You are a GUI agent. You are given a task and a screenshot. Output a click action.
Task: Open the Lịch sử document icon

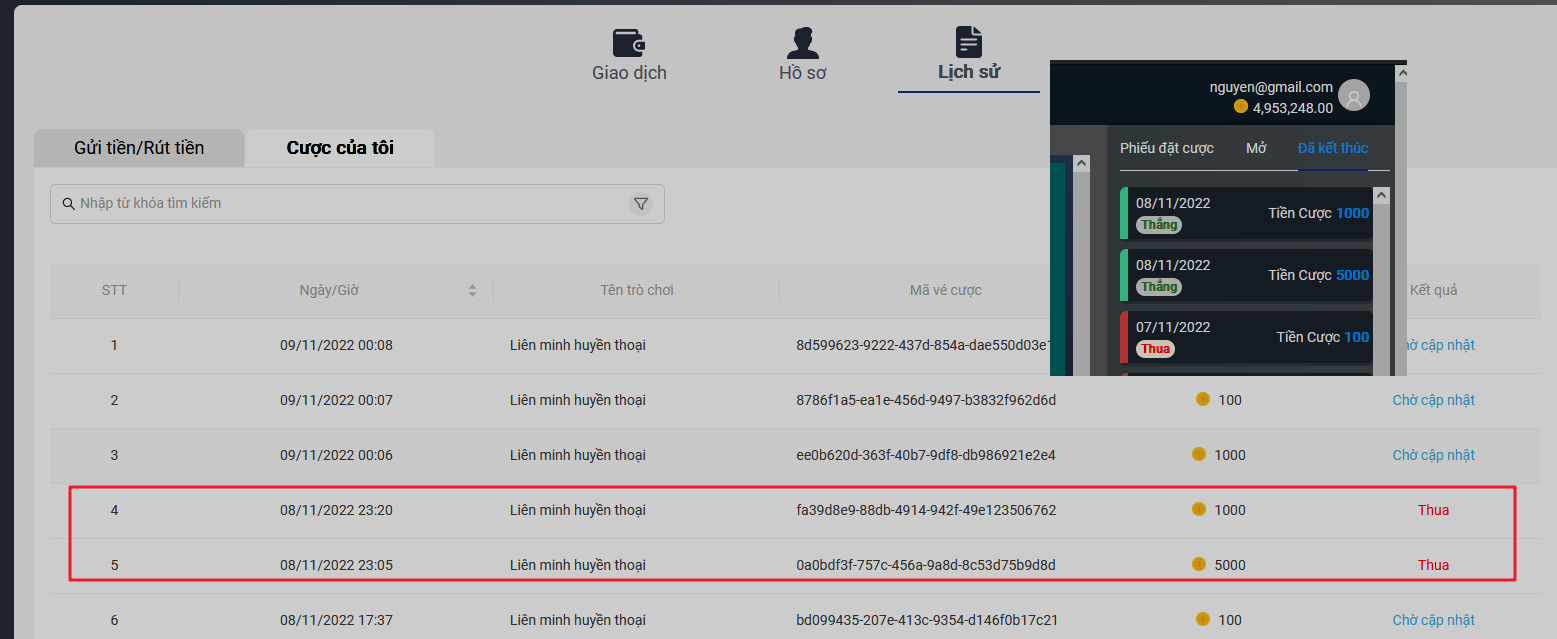(x=969, y=42)
